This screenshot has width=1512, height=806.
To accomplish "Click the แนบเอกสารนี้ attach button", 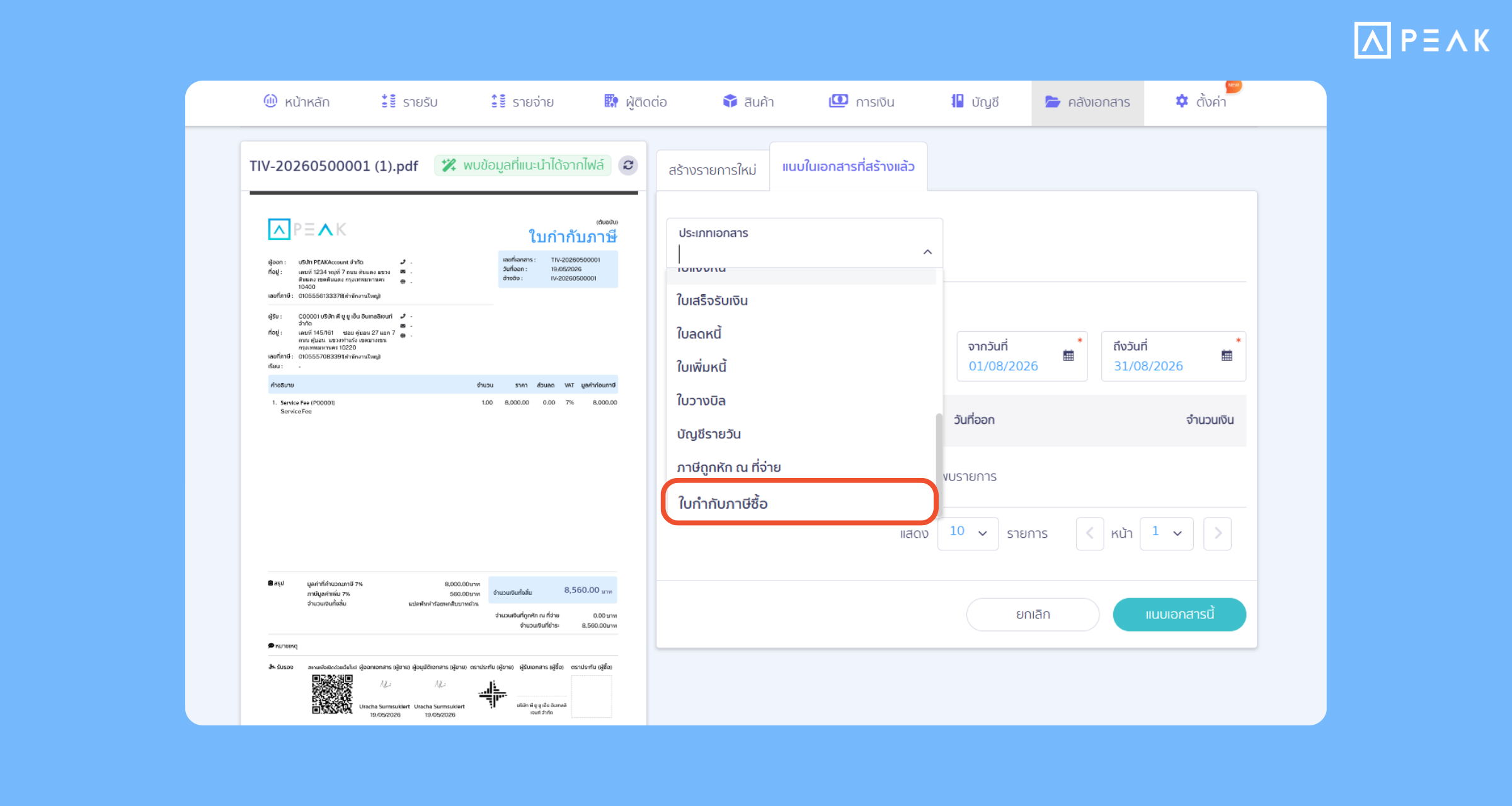I will point(1179,614).
